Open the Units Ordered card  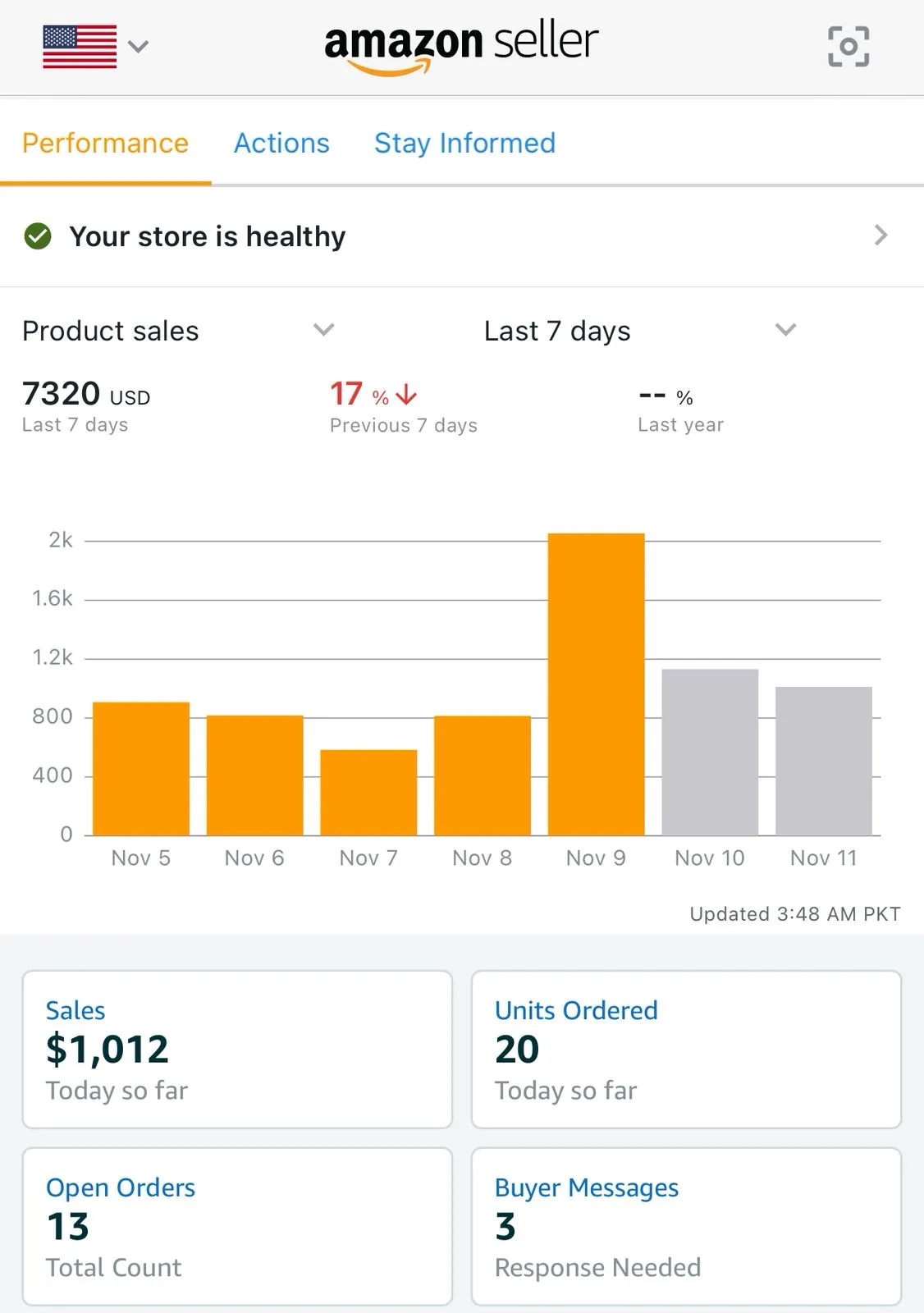pos(686,1049)
